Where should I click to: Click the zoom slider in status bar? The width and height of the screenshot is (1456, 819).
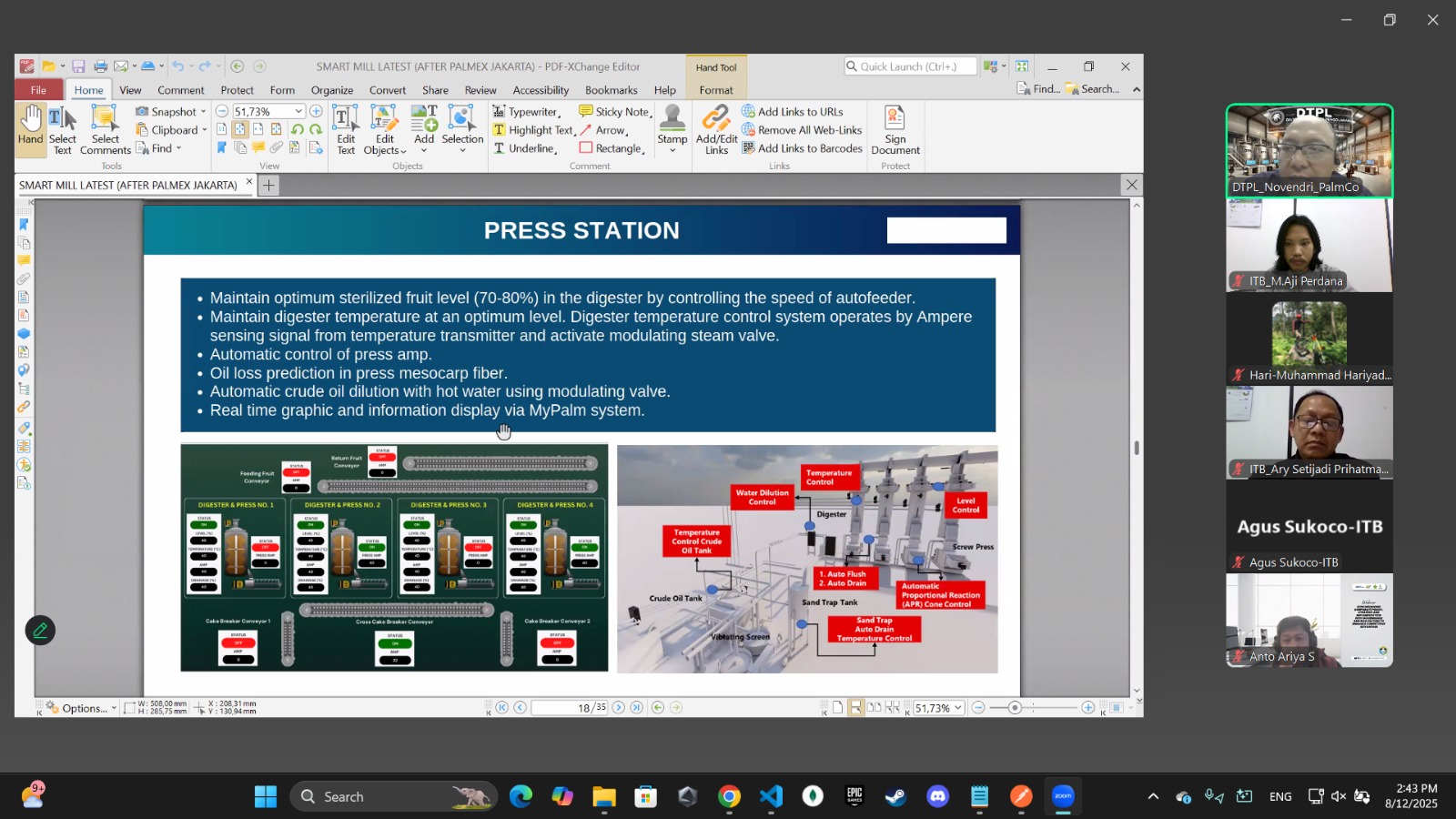1032,707
